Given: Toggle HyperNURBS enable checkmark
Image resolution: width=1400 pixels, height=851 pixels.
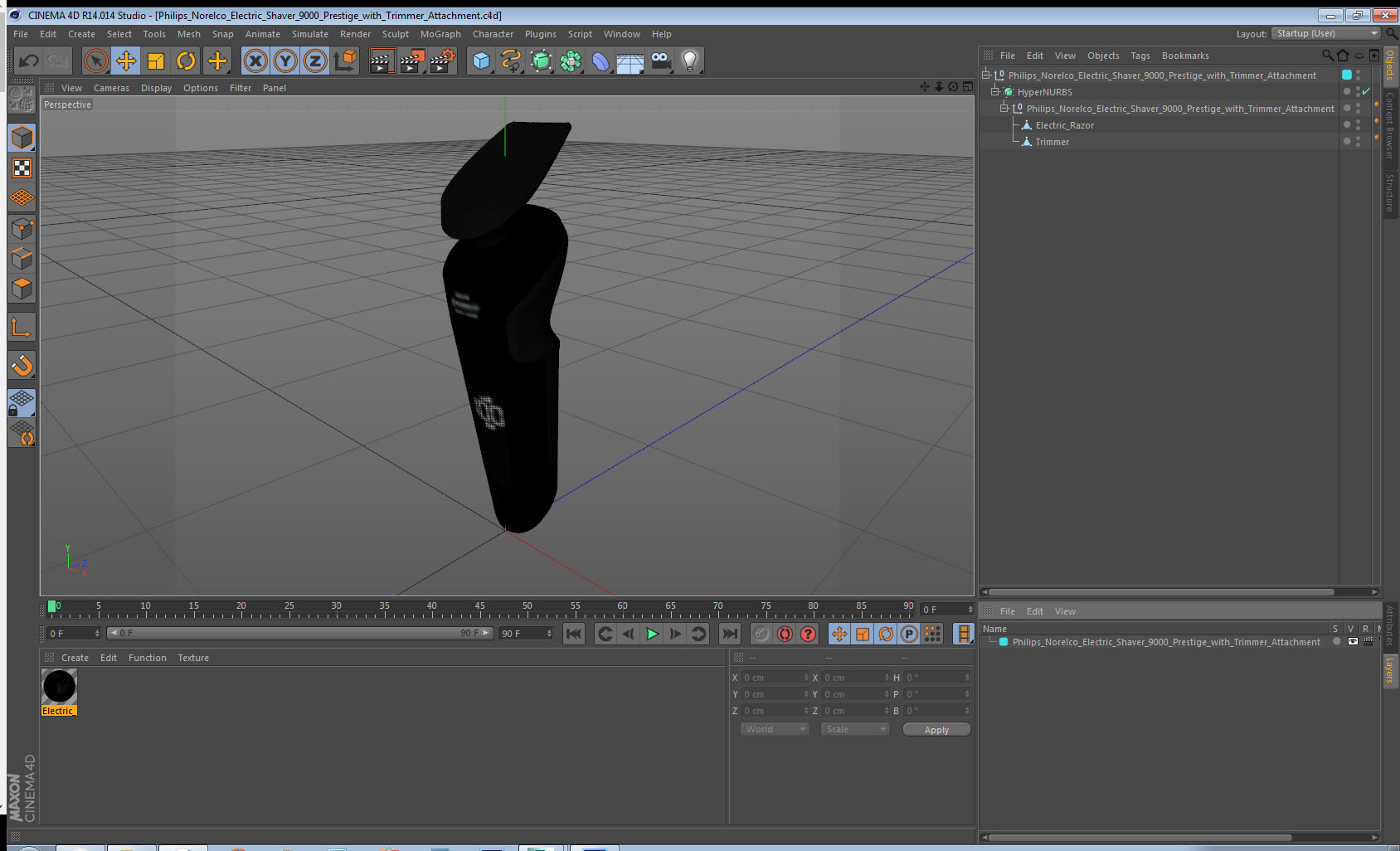Looking at the screenshot, I should [x=1366, y=91].
